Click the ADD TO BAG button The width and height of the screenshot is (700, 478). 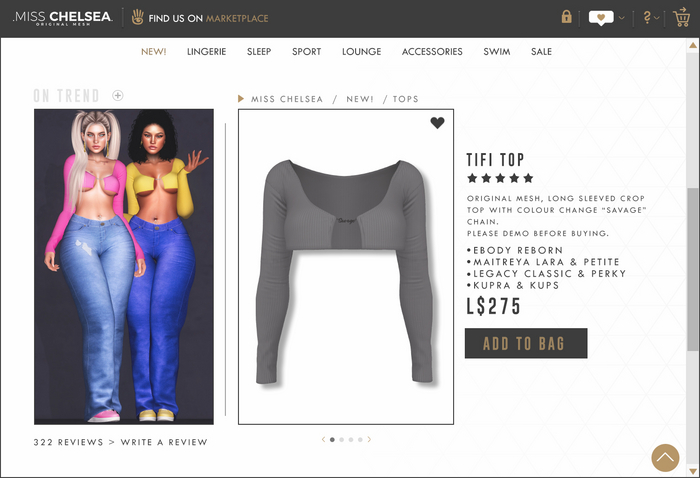[526, 343]
